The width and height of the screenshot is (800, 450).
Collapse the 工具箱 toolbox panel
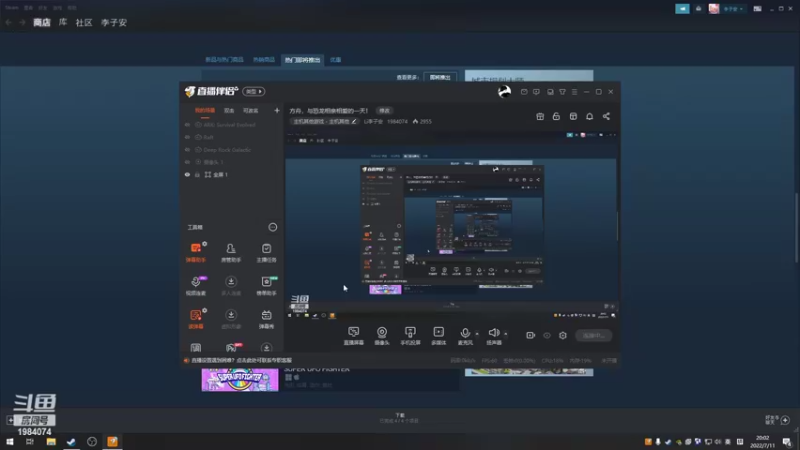point(273,227)
